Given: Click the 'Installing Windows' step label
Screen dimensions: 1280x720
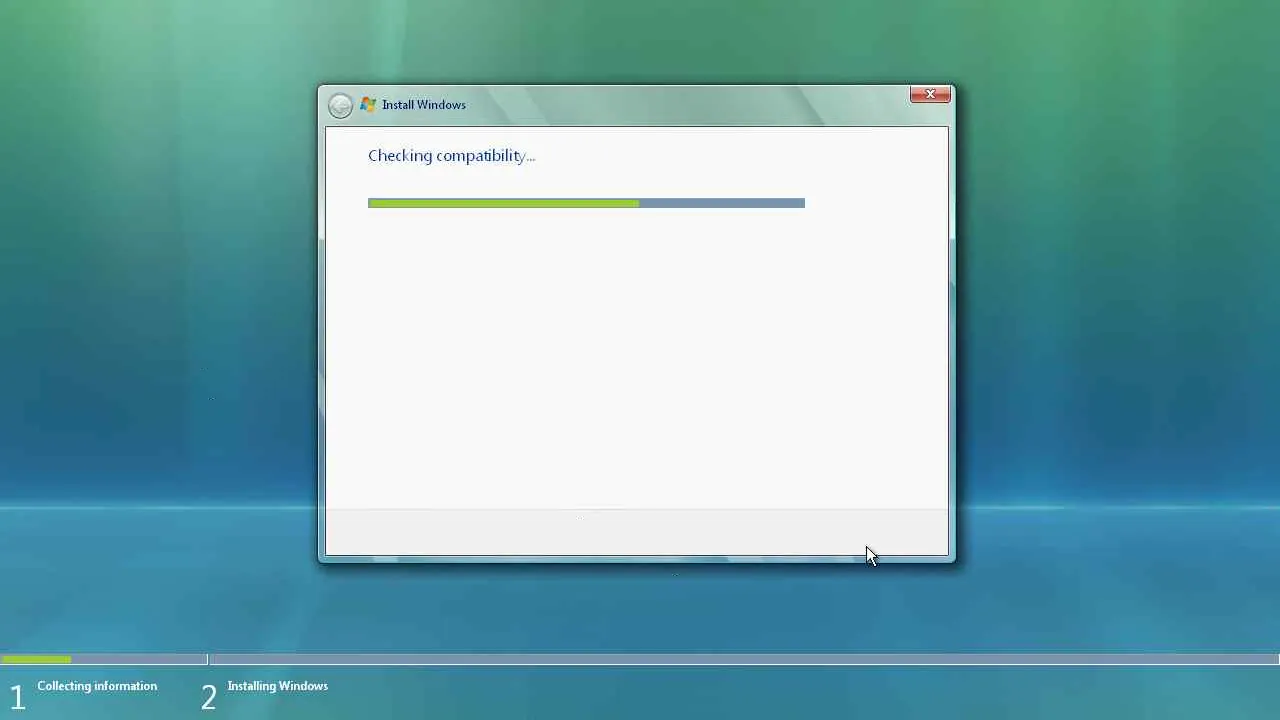Looking at the screenshot, I should click(278, 686).
